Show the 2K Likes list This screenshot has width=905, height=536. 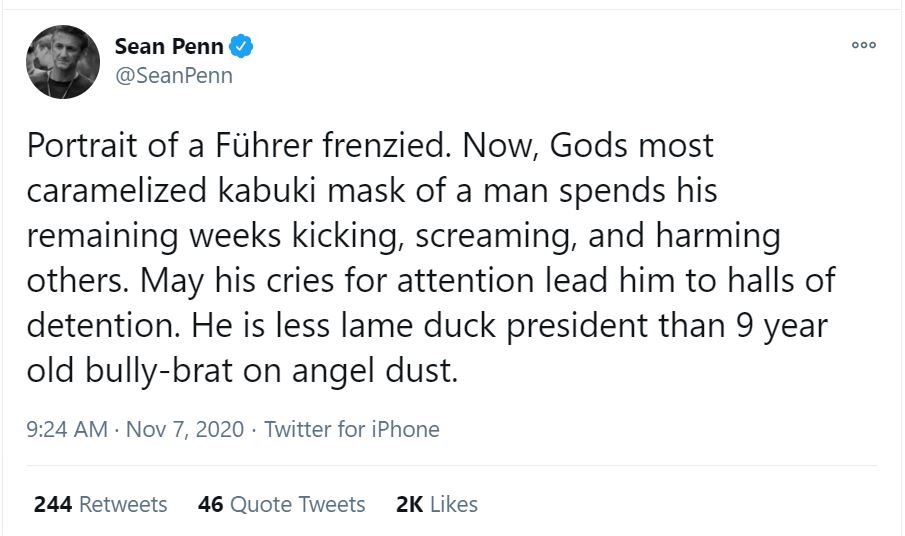pos(437,504)
